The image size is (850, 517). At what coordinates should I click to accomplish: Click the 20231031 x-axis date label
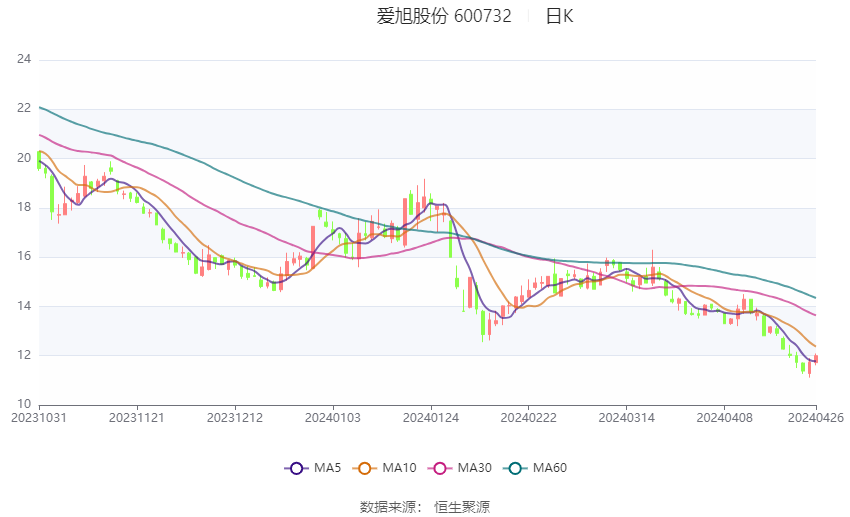pyautogui.click(x=38, y=418)
